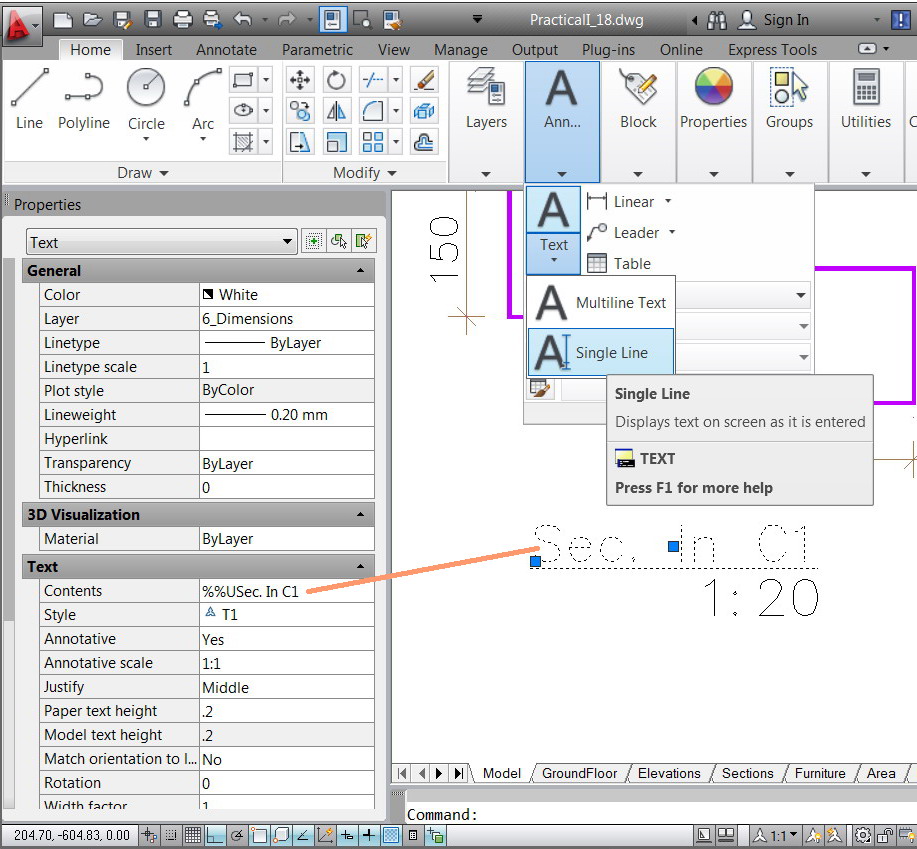Select the Move tool in the Modify panel
Image resolution: width=917 pixels, height=849 pixels.
pos(300,80)
